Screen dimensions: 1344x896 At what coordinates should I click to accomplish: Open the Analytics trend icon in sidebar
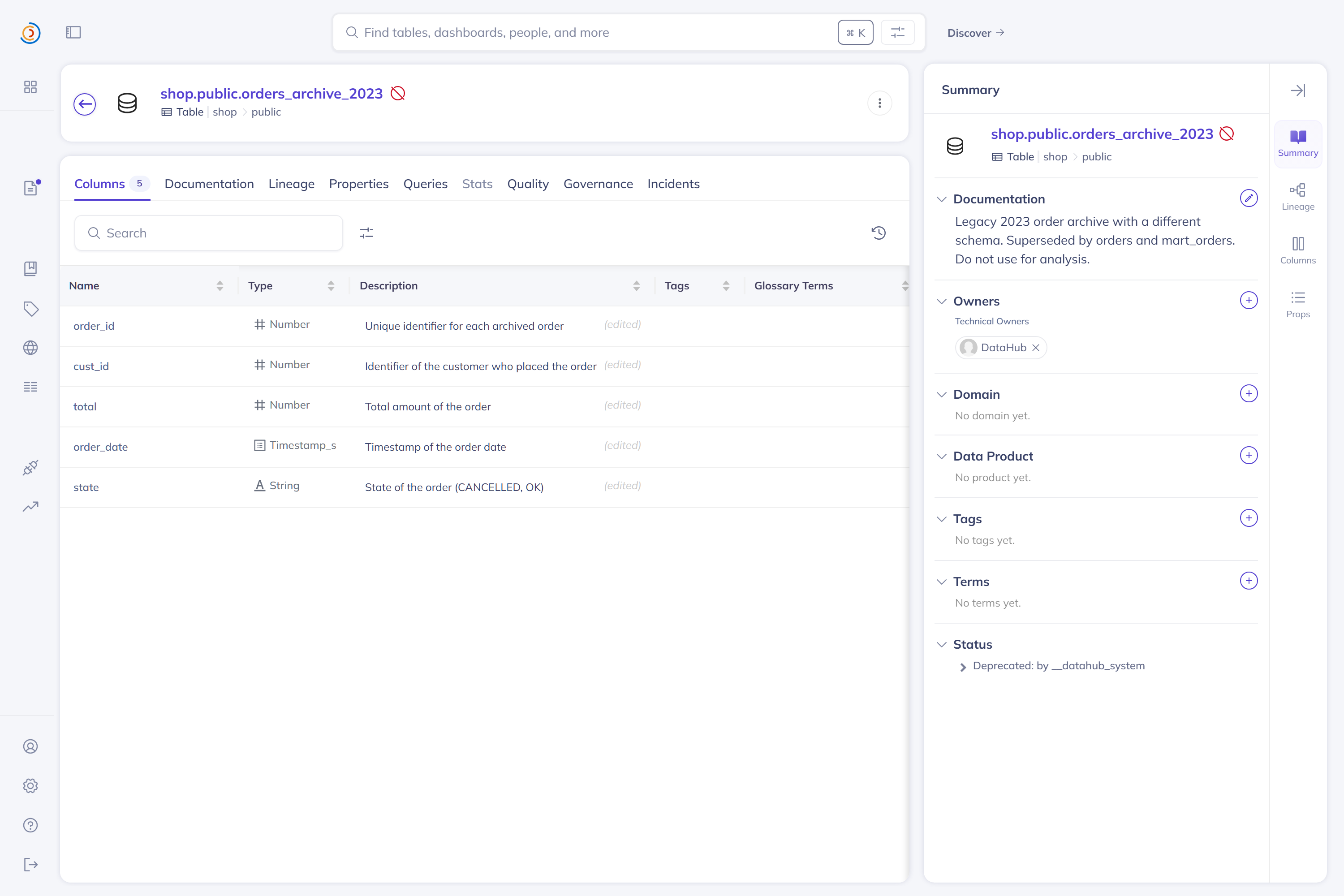(30, 506)
